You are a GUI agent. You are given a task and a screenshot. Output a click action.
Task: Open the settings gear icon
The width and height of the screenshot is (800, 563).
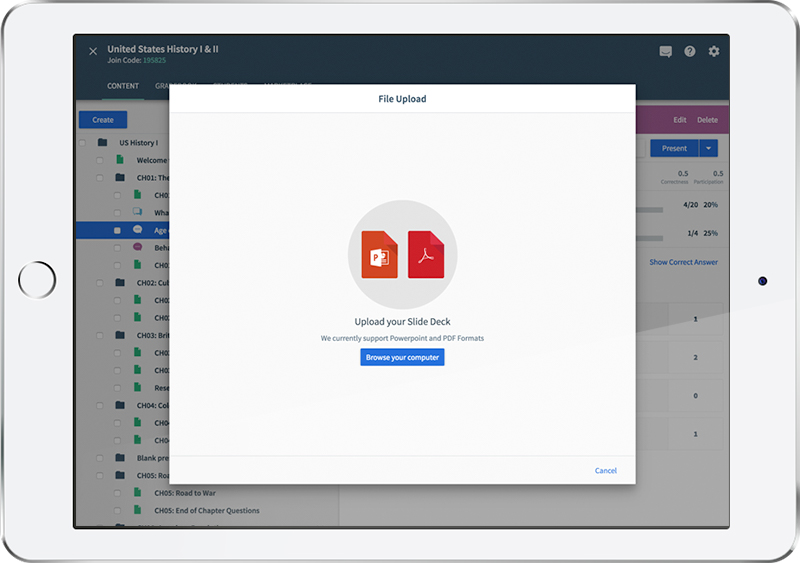pyautogui.click(x=714, y=51)
